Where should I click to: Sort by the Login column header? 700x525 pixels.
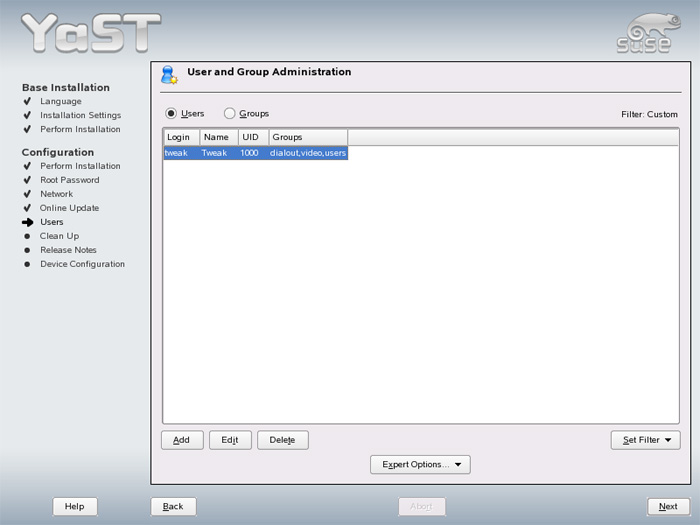point(181,137)
